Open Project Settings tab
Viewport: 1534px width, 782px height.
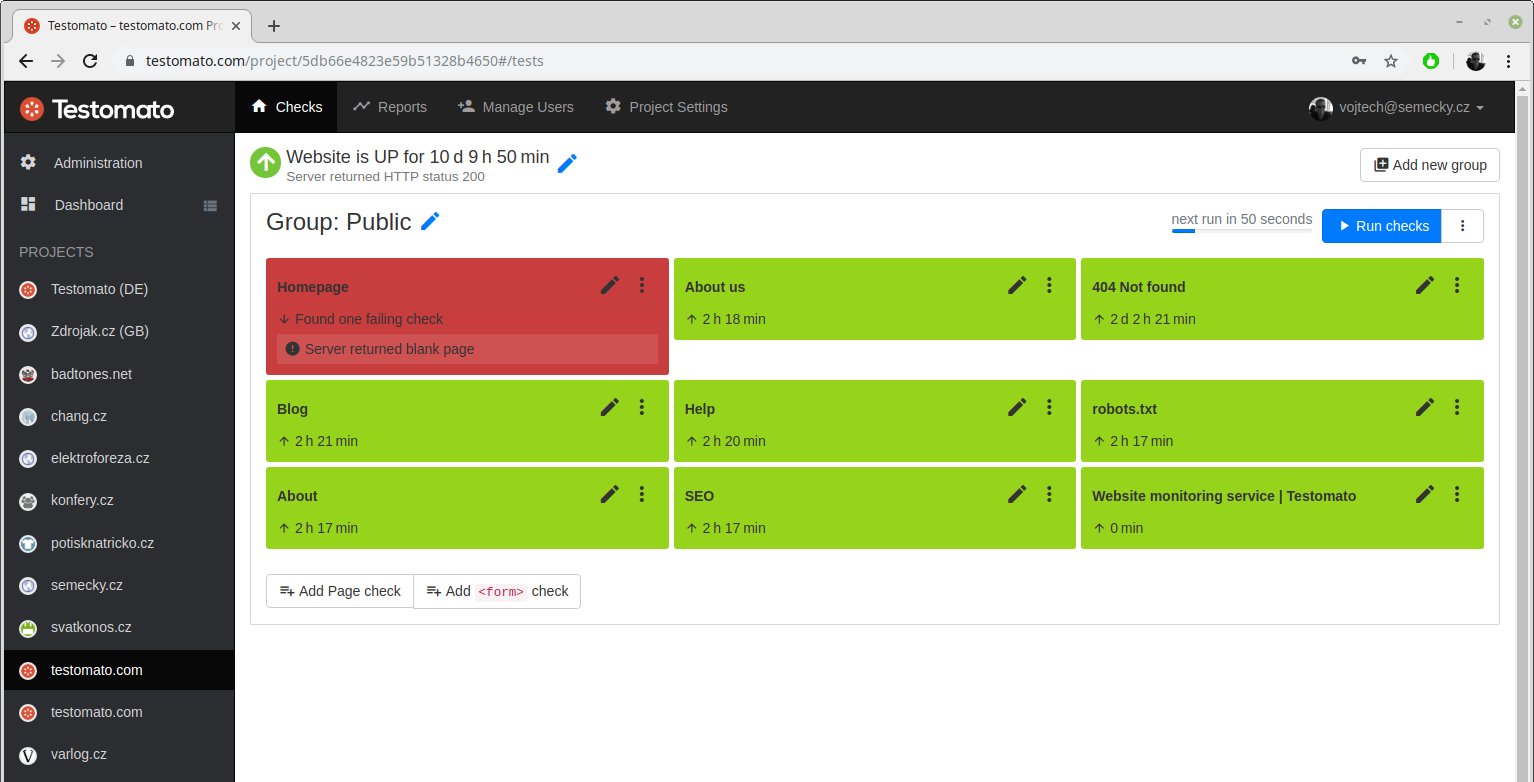click(666, 107)
